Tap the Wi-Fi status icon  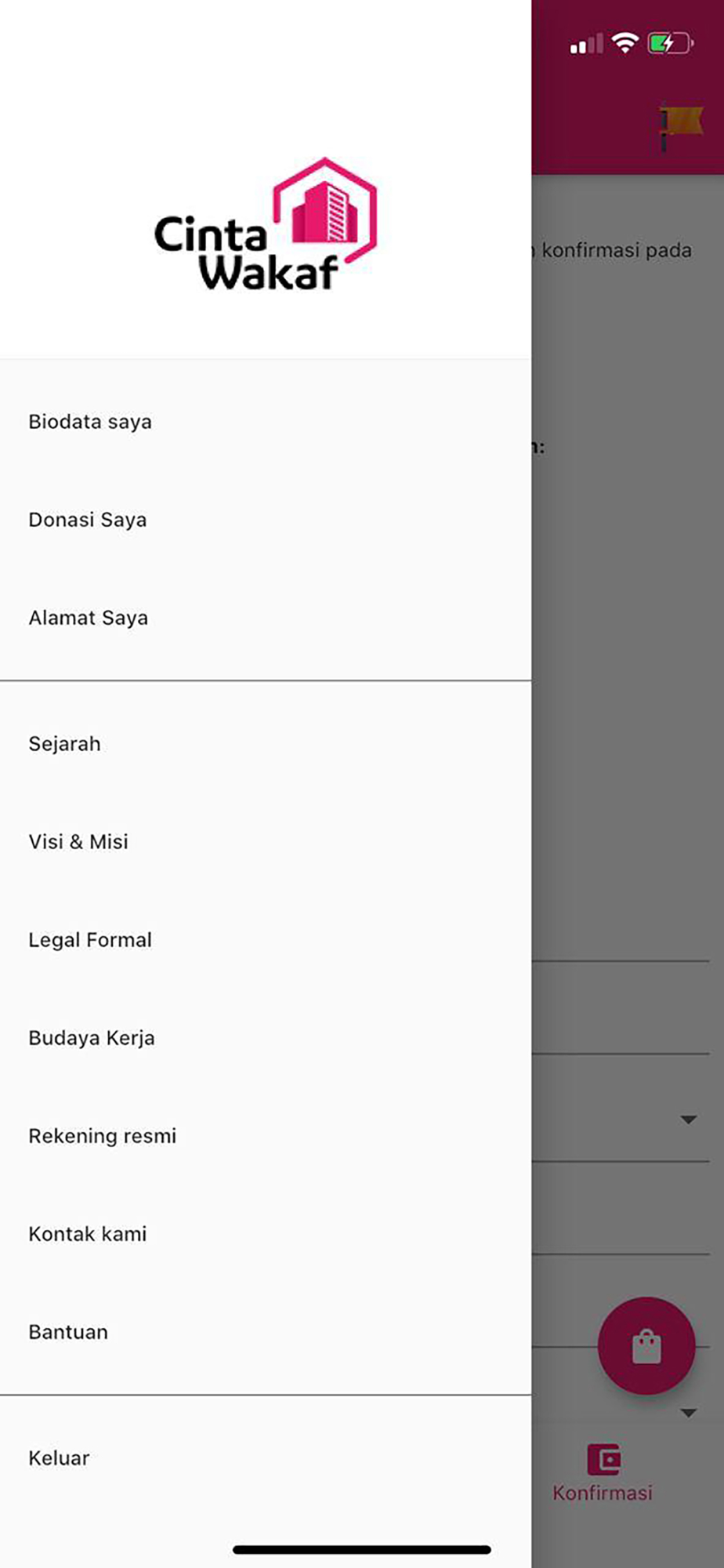click(x=624, y=43)
